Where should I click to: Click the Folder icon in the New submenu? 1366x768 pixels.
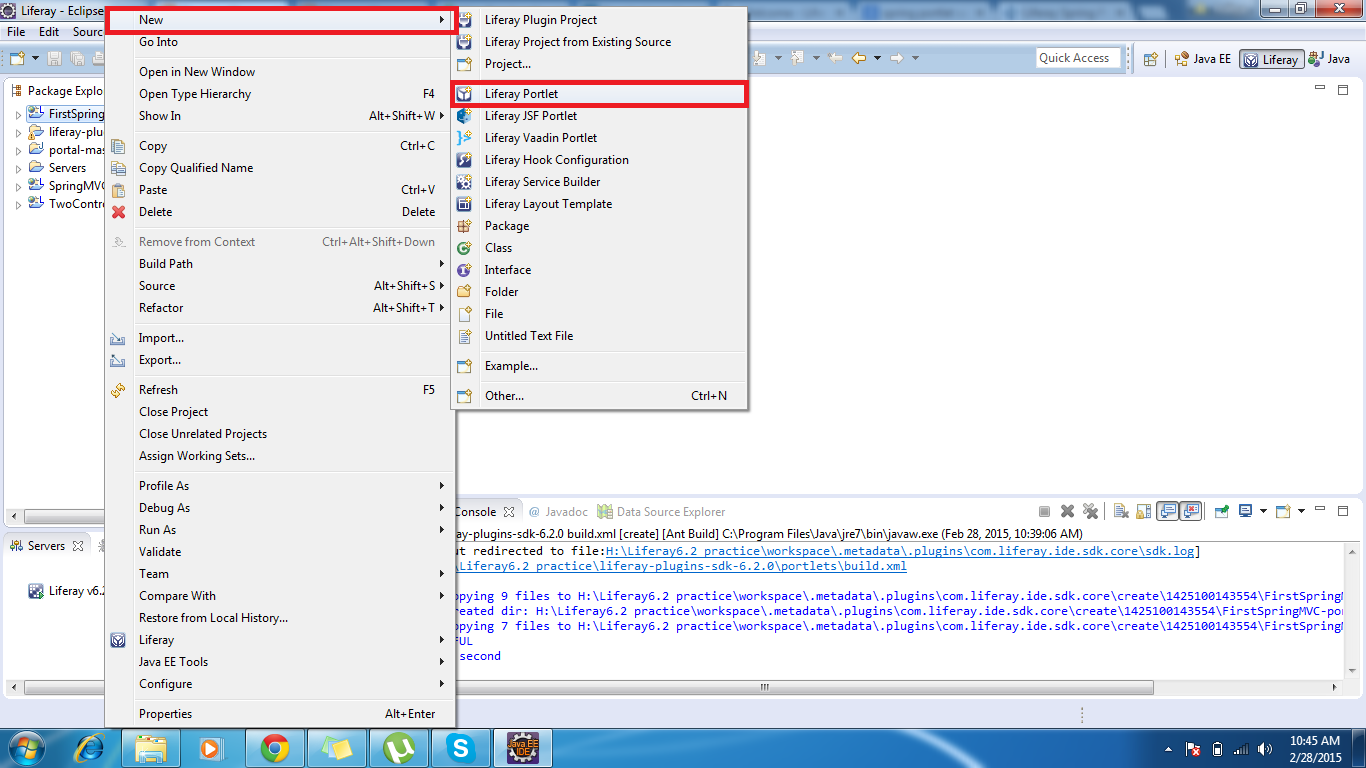(x=464, y=292)
